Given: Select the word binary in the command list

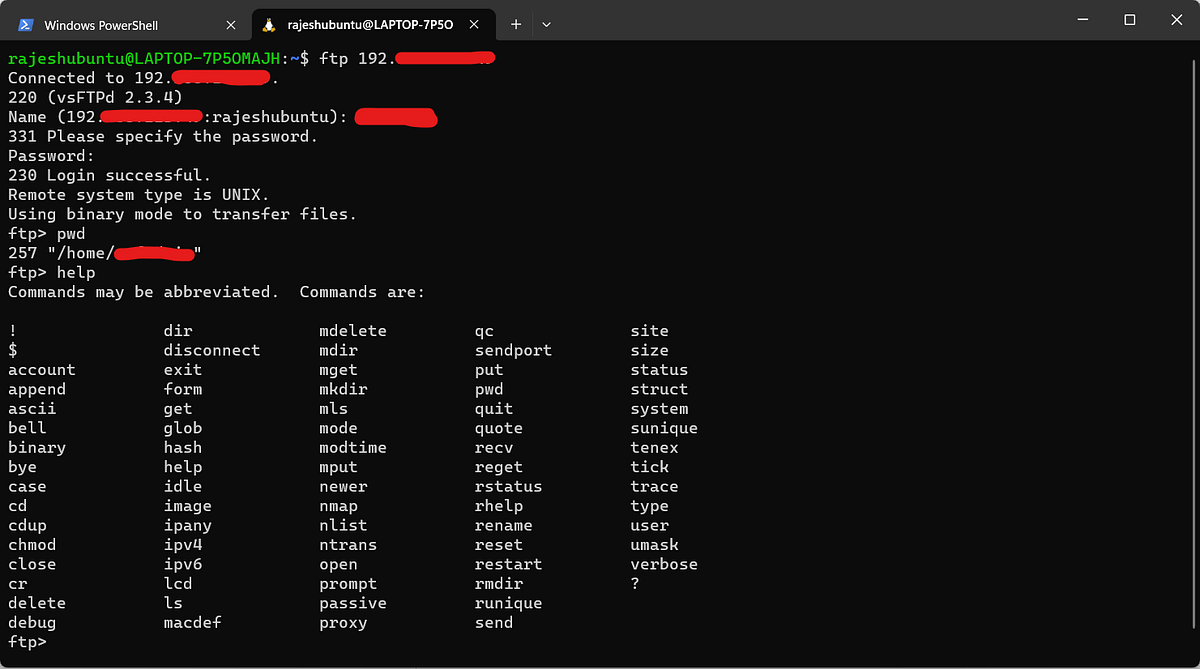Looking at the screenshot, I should coord(37,447).
